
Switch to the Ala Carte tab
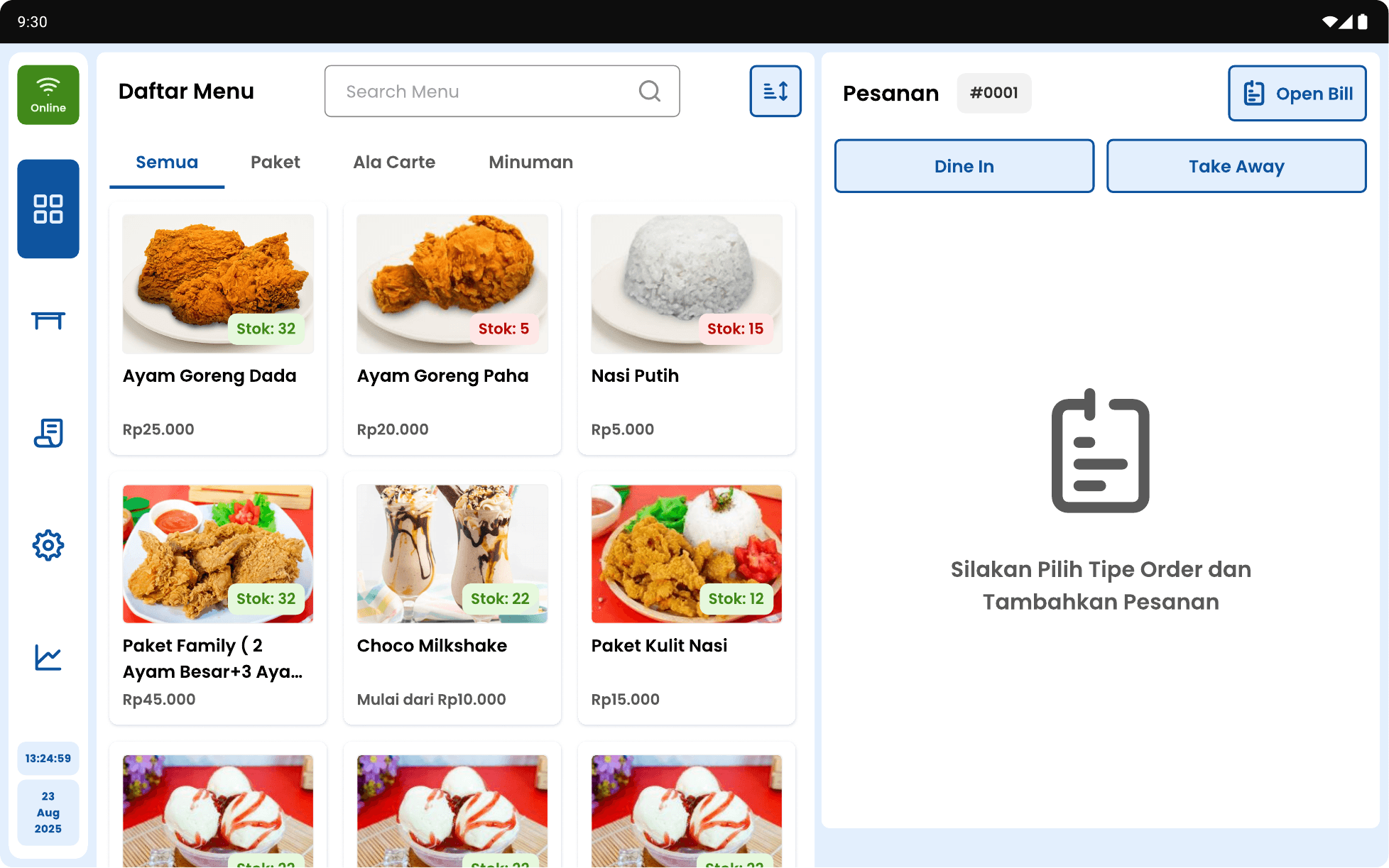pyautogui.click(x=394, y=163)
